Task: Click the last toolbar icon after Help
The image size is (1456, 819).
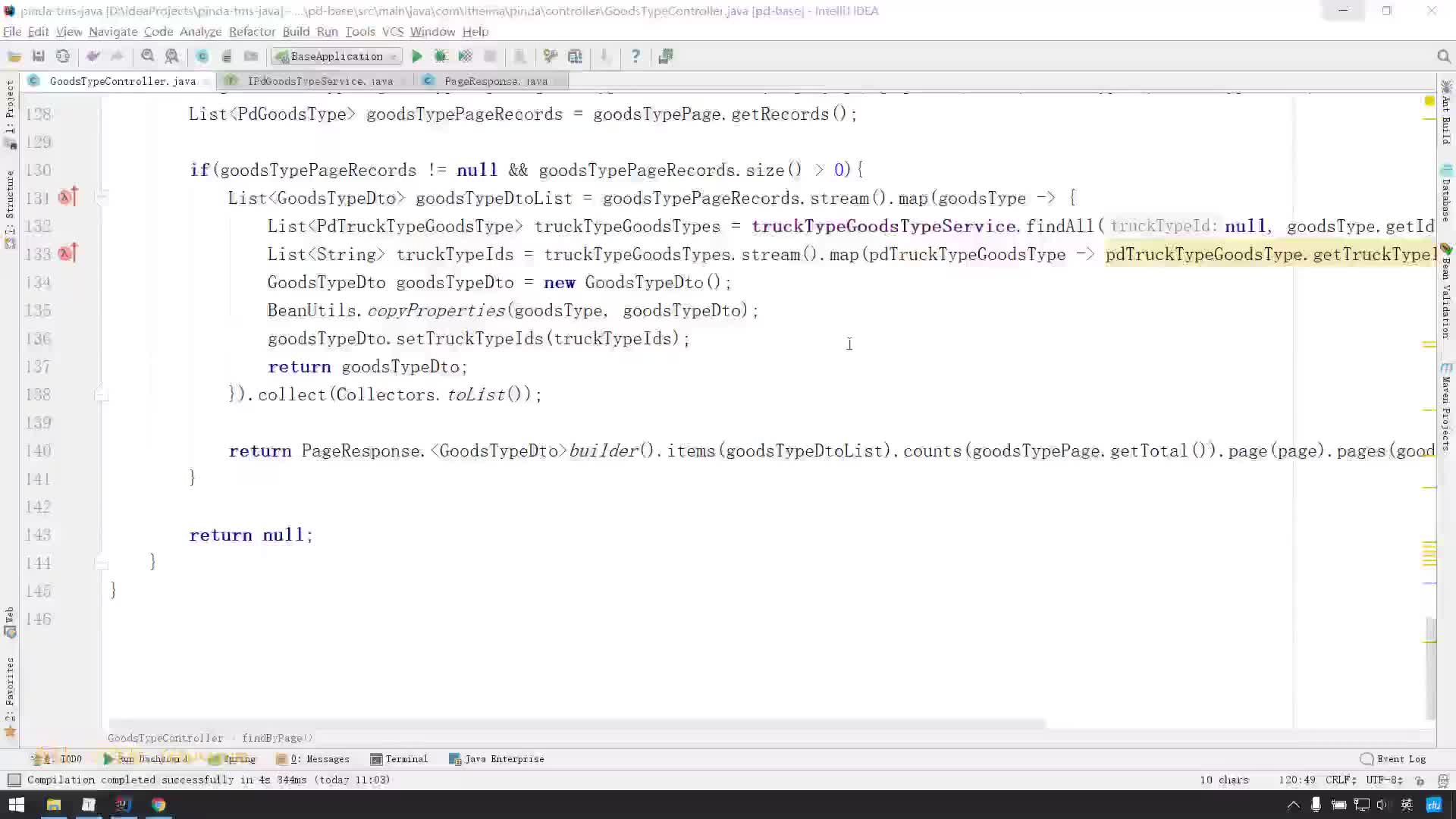Action: (665, 56)
